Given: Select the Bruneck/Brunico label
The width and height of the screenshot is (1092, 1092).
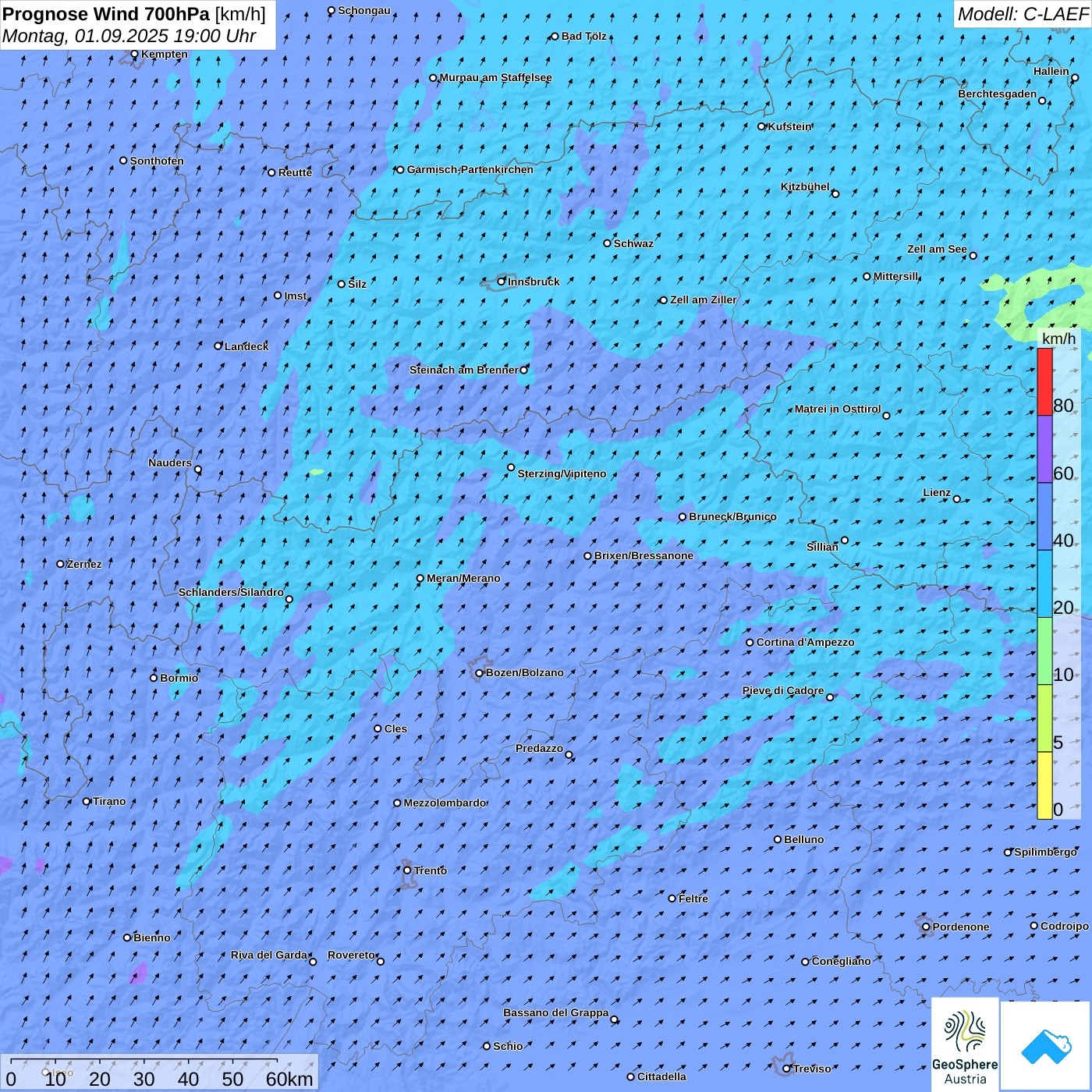Looking at the screenshot, I should pyautogui.click(x=732, y=516).
